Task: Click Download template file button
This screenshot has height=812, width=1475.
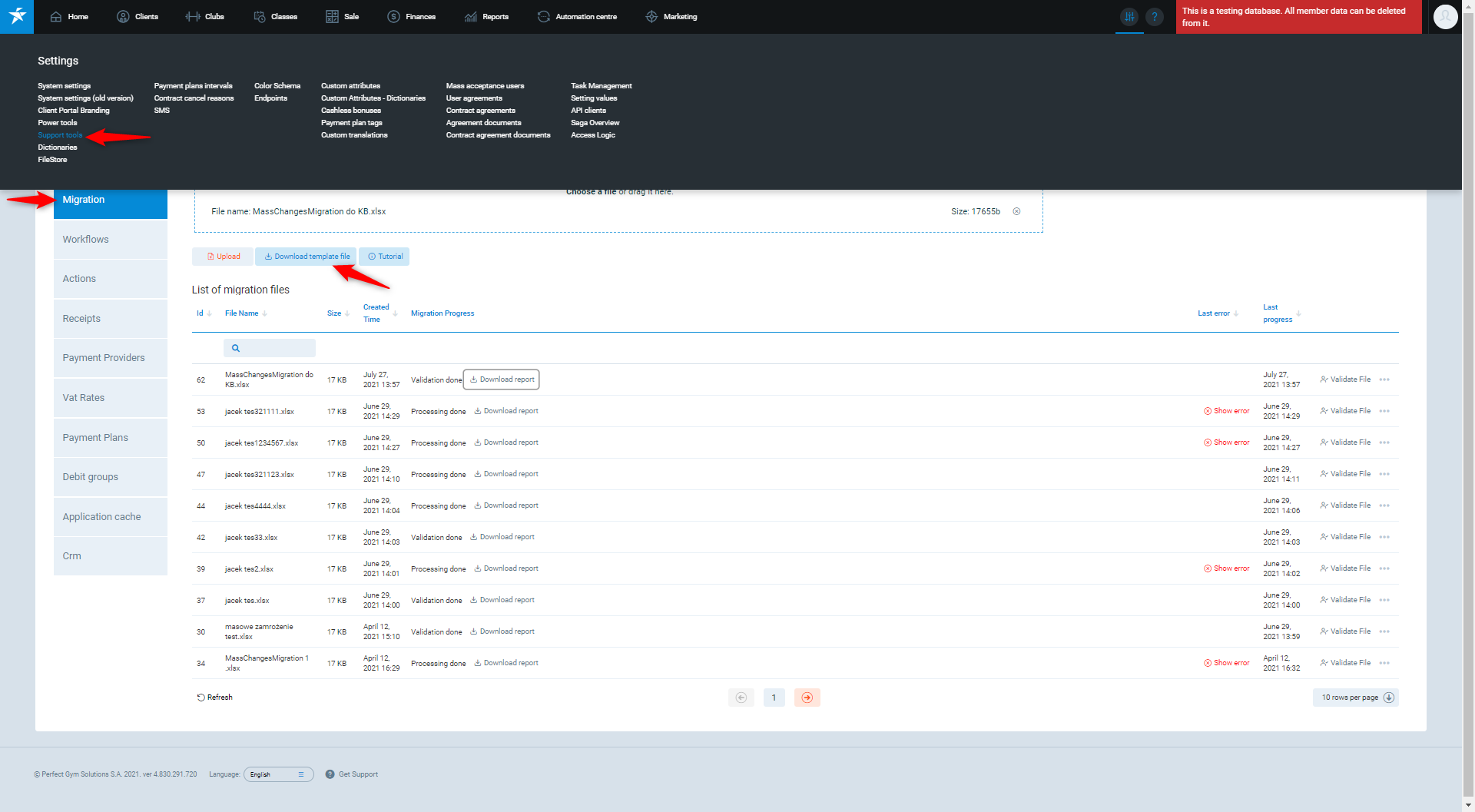Action: click(x=307, y=257)
